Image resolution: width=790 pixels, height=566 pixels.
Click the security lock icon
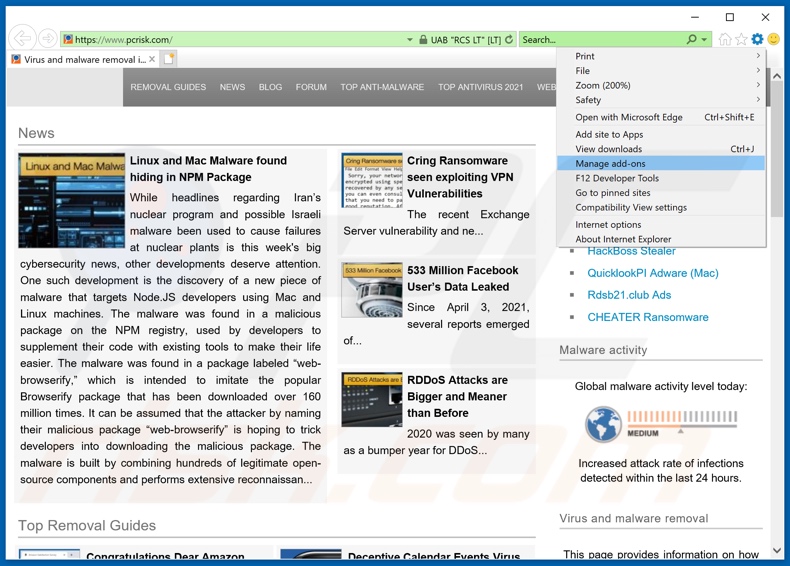click(x=423, y=40)
